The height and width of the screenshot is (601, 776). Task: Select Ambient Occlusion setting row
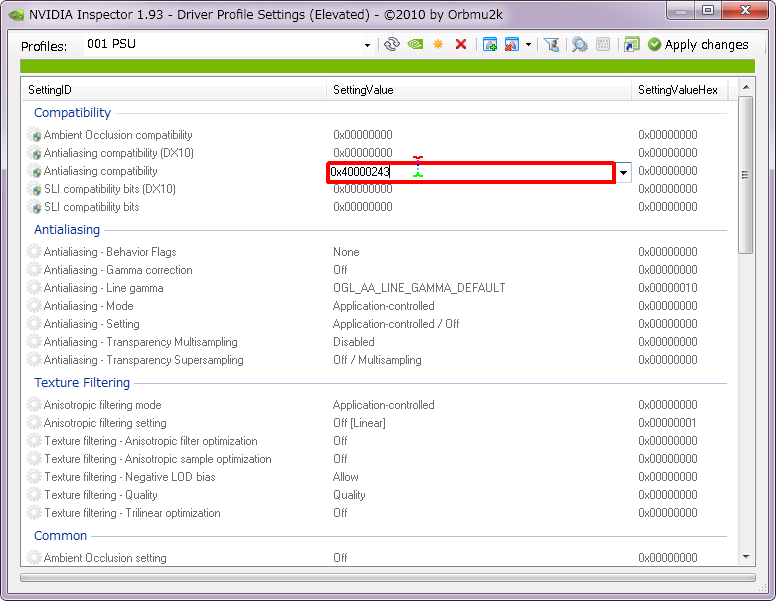[376, 557]
